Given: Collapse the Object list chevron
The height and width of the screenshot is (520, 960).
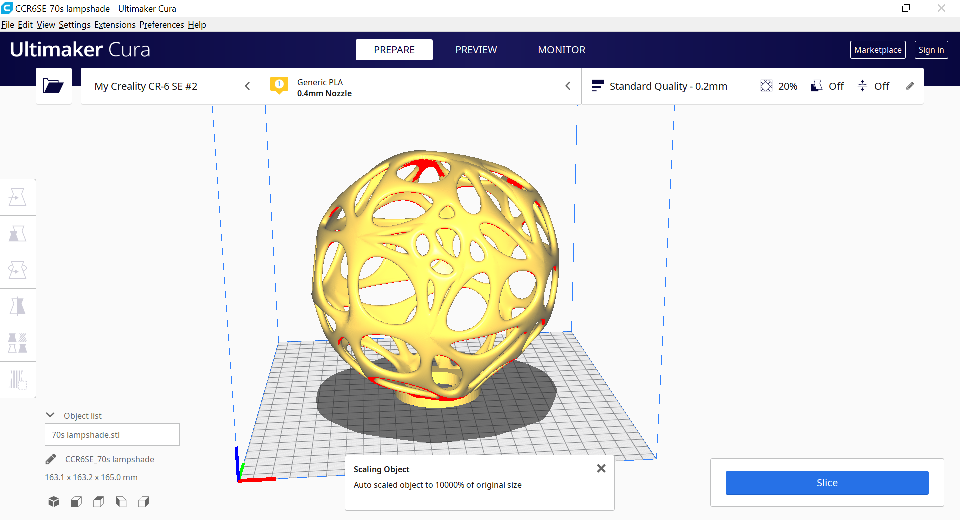Looking at the screenshot, I should (50, 415).
